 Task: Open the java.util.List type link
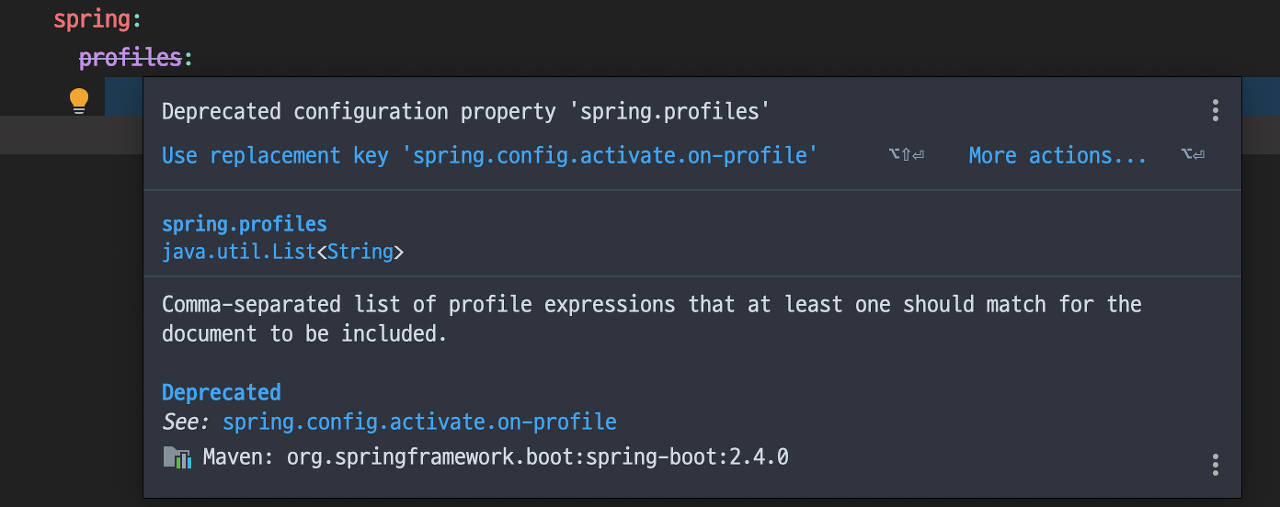(239, 252)
